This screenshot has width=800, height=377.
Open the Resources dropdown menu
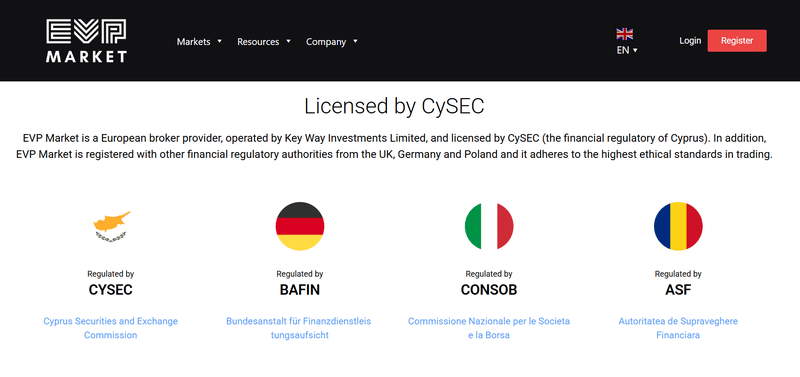(x=264, y=42)
